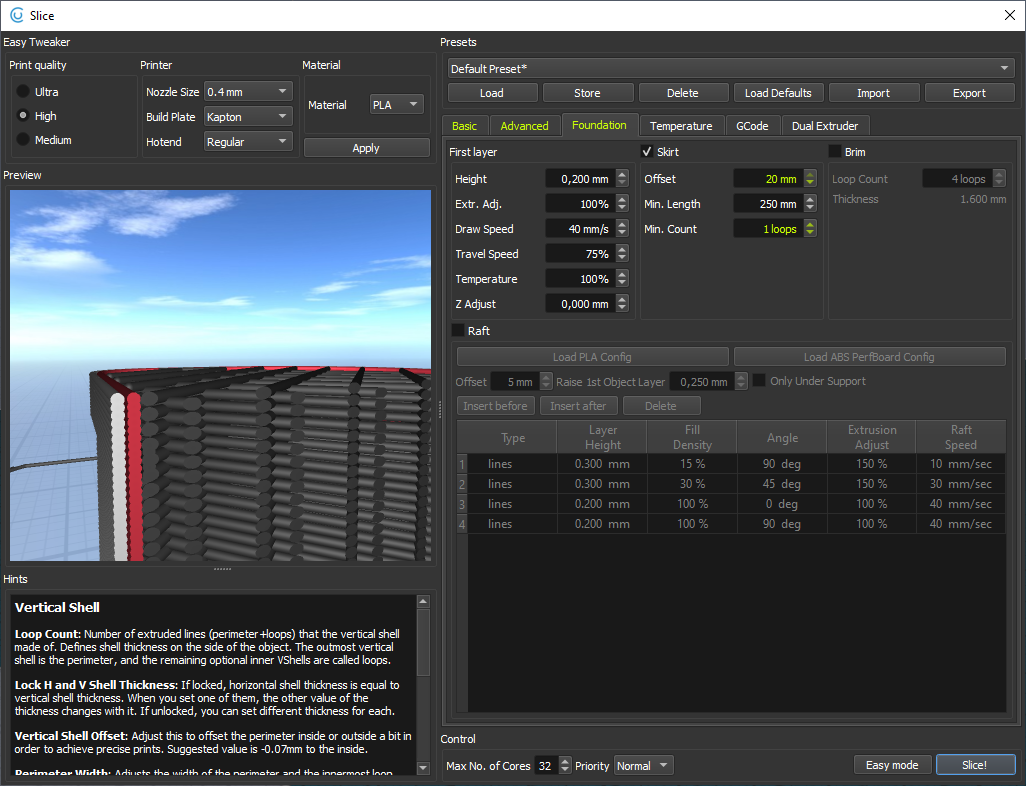This screenshot has height=786, width=1026.
Task: Click the Raft layer Delete button
Action: [x=661, y=406]
